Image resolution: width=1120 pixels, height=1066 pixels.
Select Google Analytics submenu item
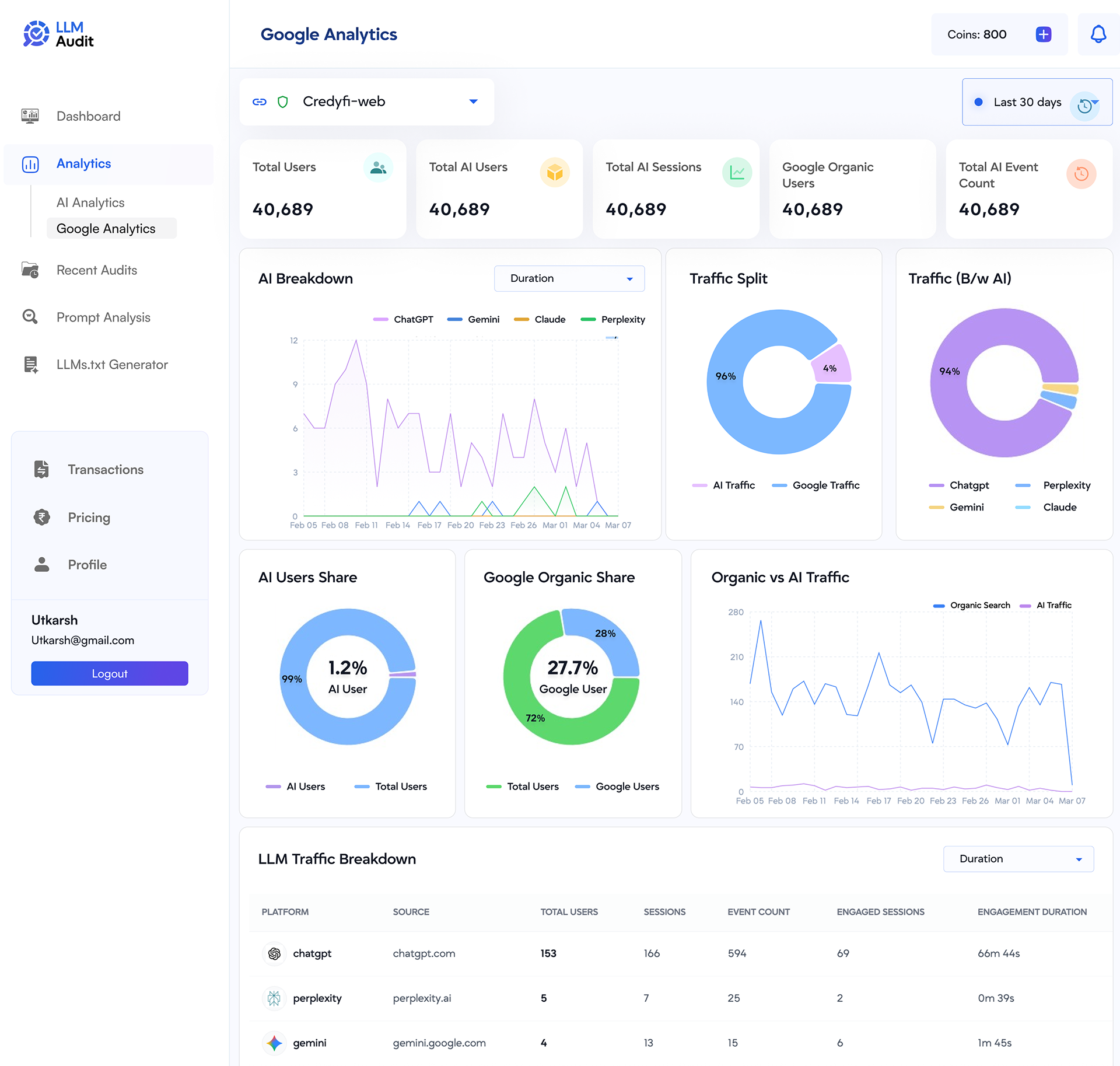pos(111,228)
